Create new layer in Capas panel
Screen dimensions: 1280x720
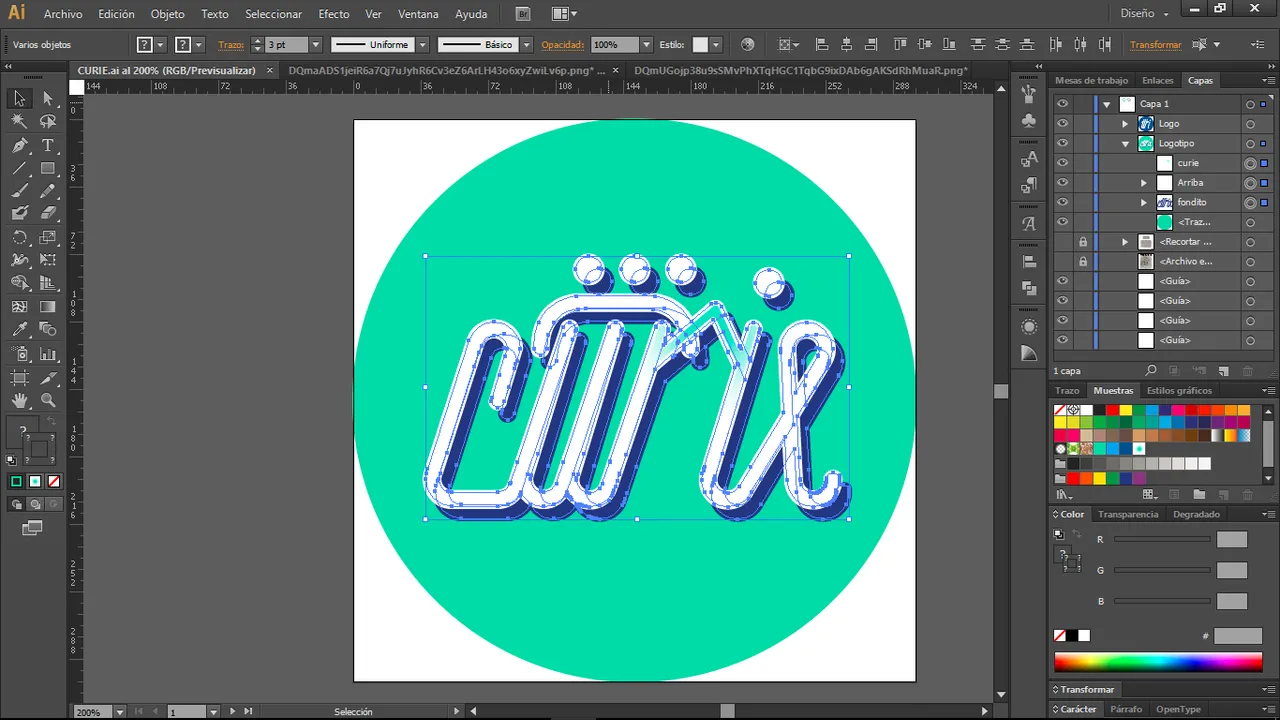coord(1222,370)
